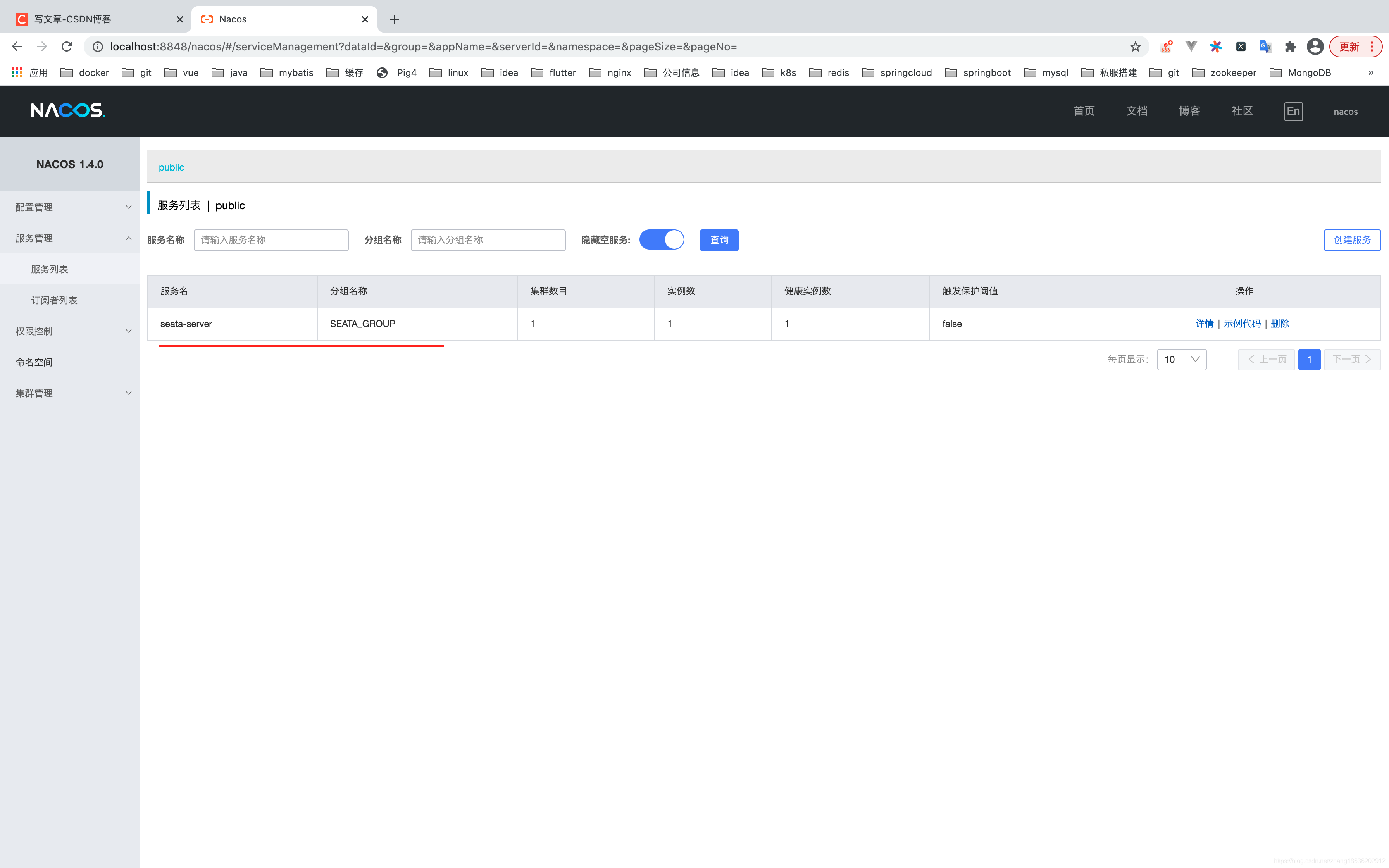Expand the 配置管理 menu
Image resolution: width=1389 pixels, height=868 pixels.
coord(69,207)
